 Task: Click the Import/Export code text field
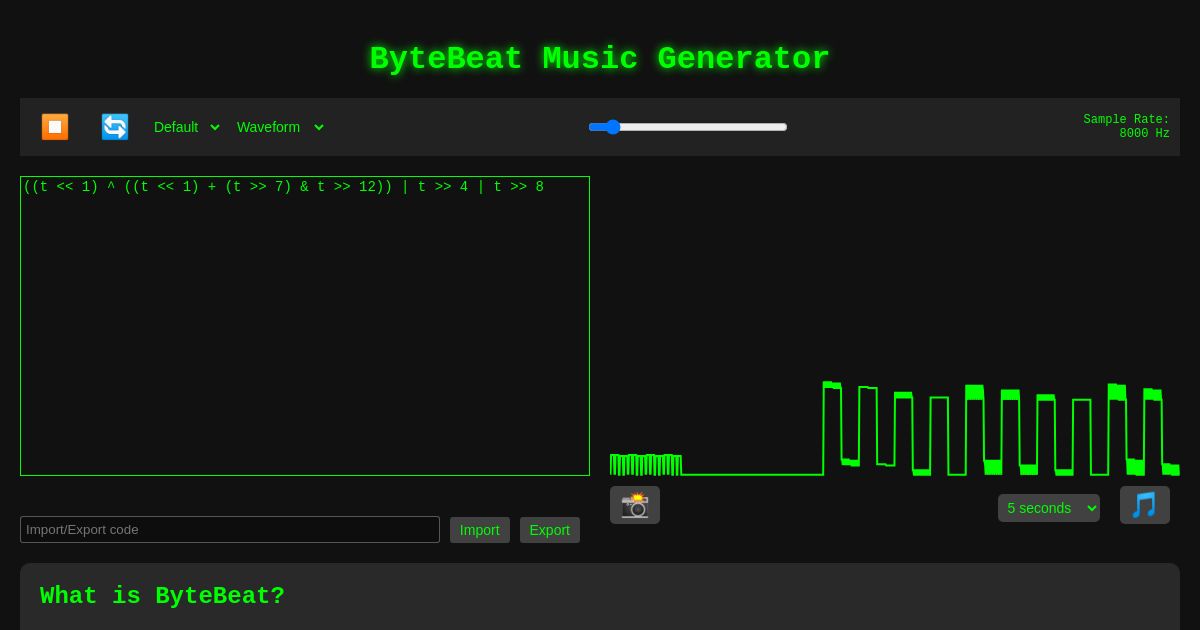(230, 529)
